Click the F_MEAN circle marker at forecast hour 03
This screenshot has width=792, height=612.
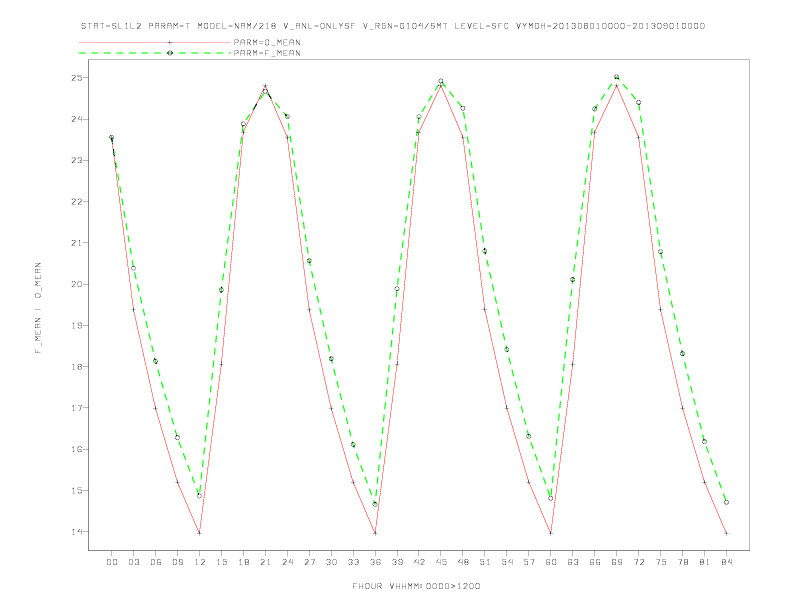[x=133, y=268]
